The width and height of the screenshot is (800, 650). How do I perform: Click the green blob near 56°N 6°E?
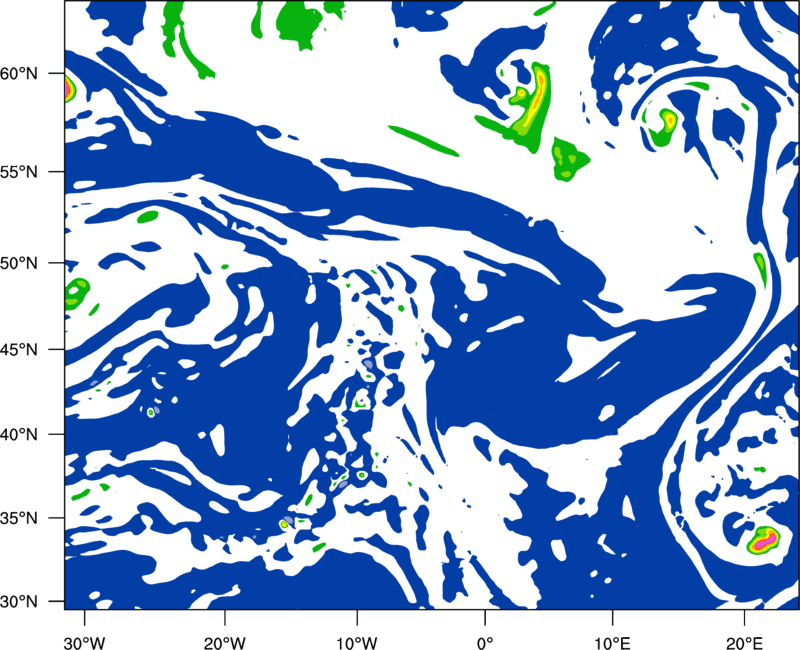click(569, 158)
